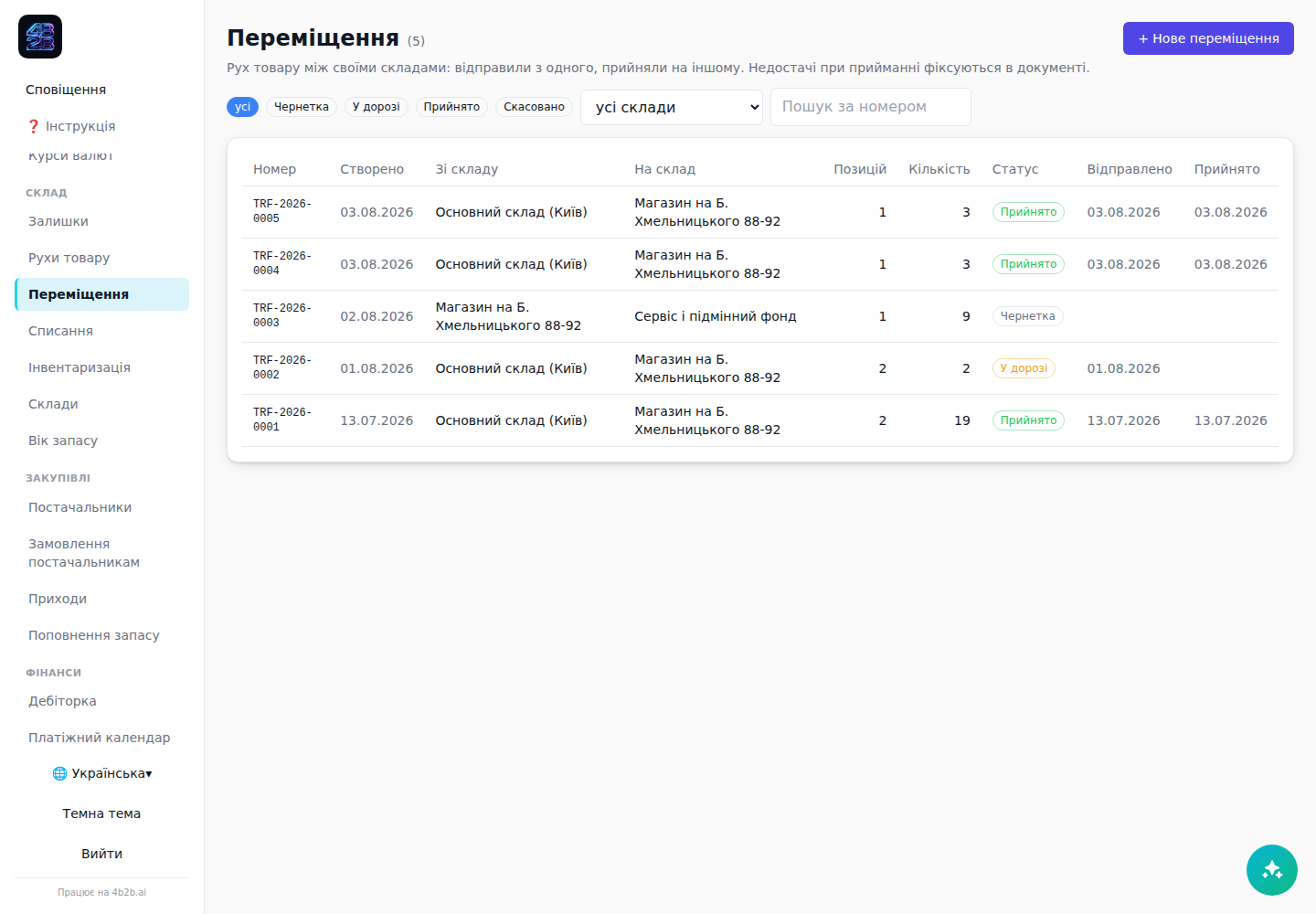Screen dimensions: 1316x914
Task: Click Відправлено column header
Action: point(1130,169)
